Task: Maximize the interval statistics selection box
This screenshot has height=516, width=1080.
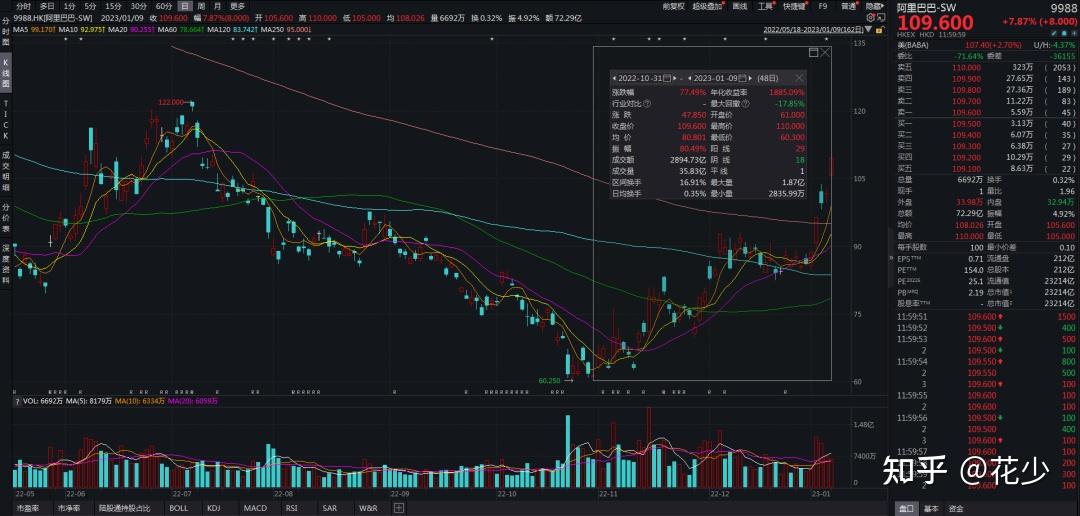Action: click(x=813, y=52)
